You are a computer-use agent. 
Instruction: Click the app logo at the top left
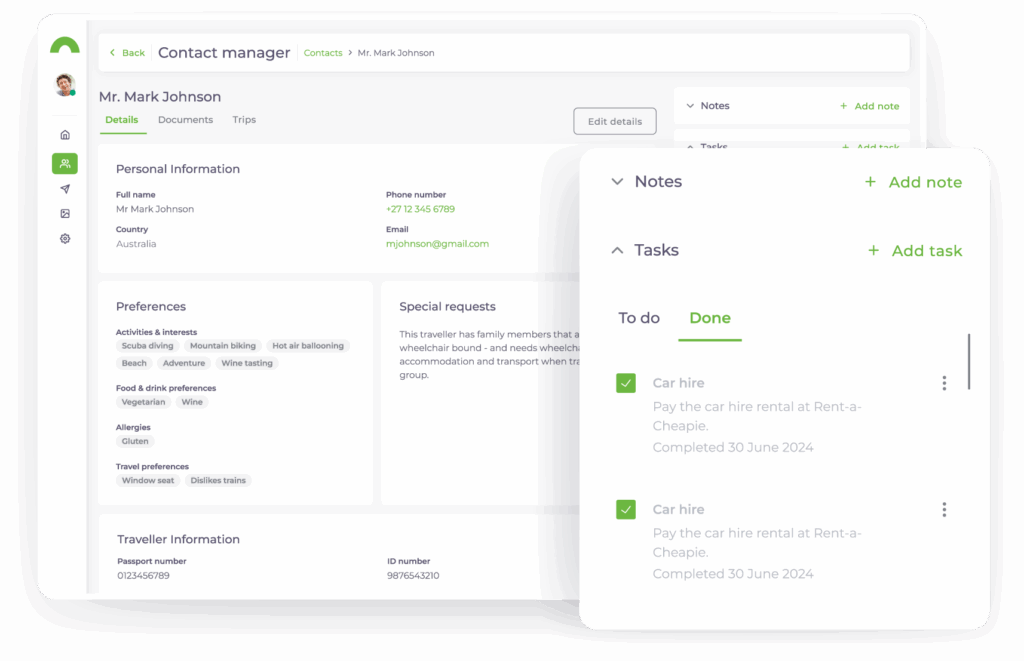[x=64, y=44]
